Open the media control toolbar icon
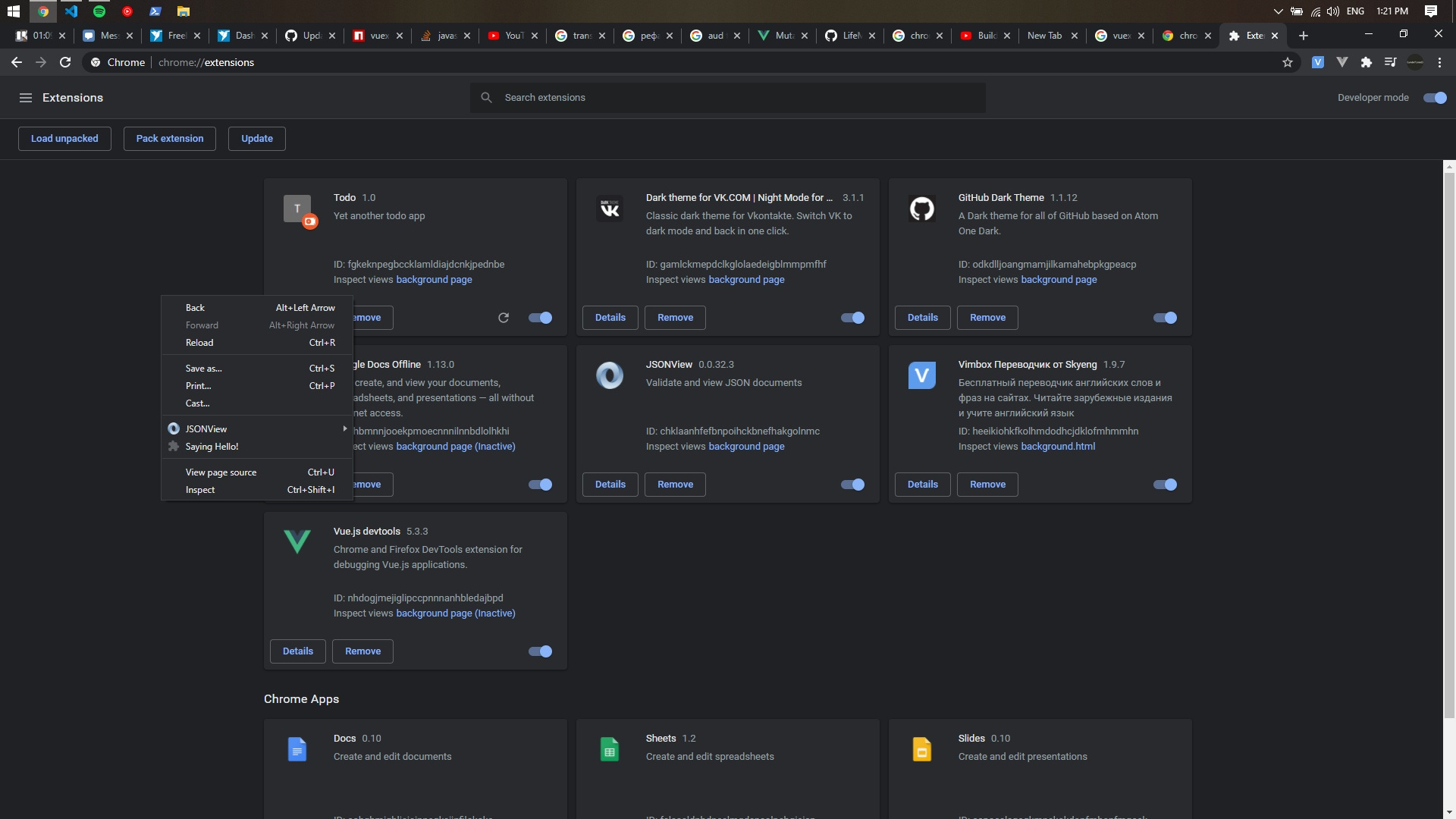The height and width of the screenshot is (819, 1456). click(x=1390, y=62)
